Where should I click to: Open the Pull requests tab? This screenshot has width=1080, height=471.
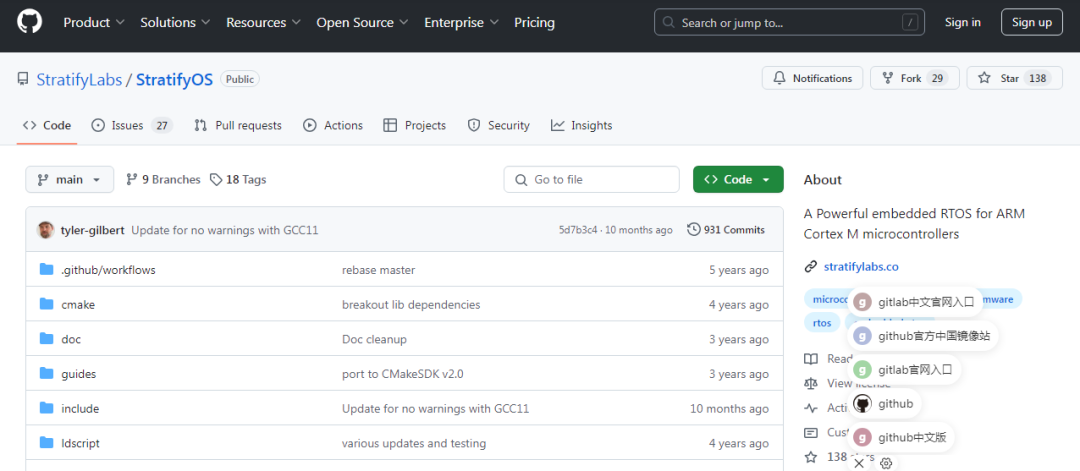coord(238,126)
